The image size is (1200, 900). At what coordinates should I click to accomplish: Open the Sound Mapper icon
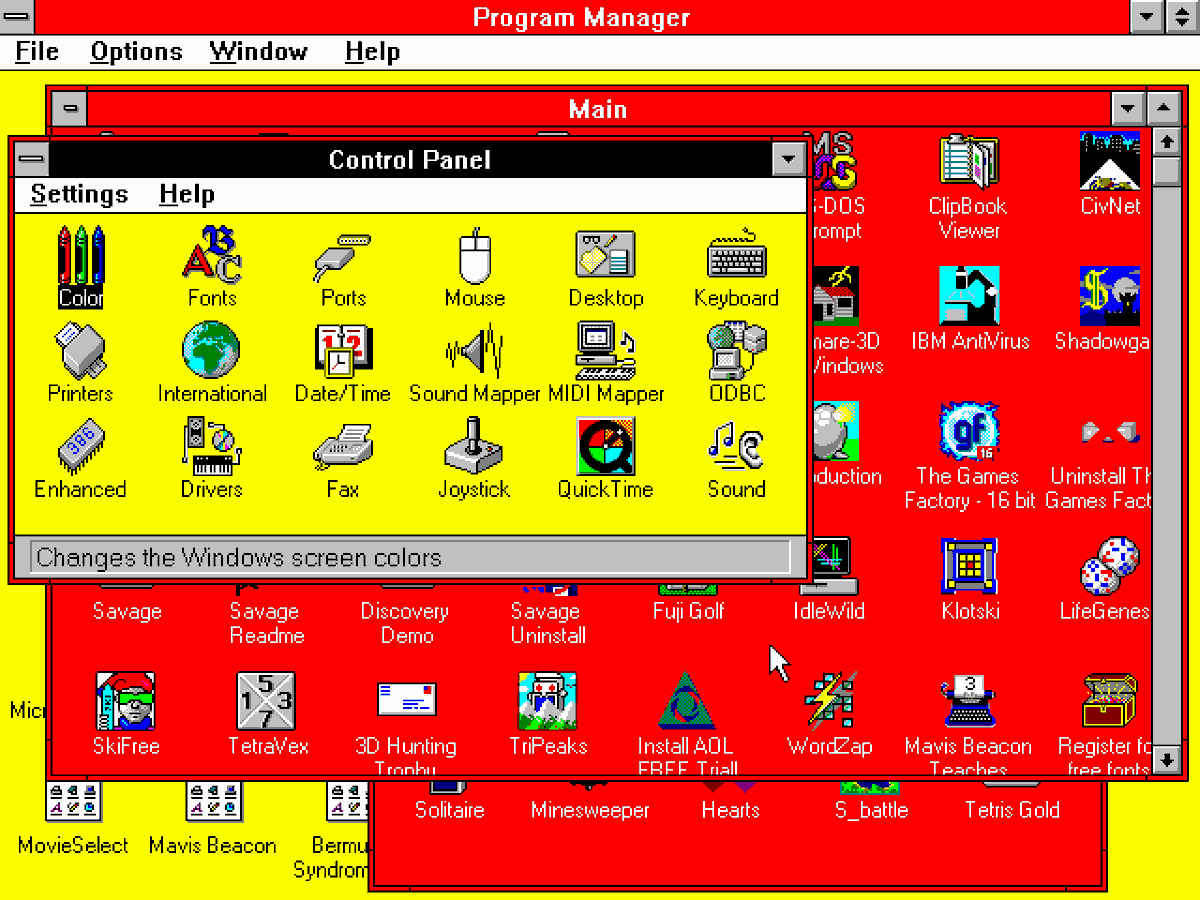(x=475, y=350)
